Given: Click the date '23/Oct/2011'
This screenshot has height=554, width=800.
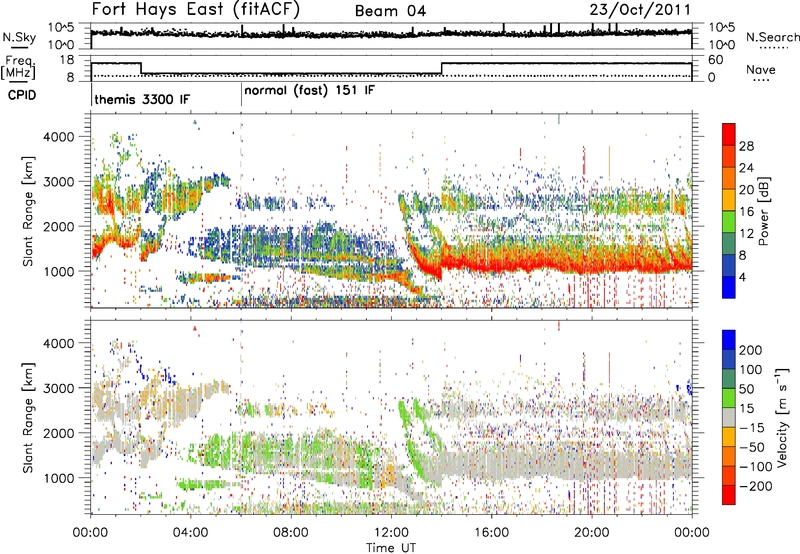Looking at the screenshot, I should (640, 10).
